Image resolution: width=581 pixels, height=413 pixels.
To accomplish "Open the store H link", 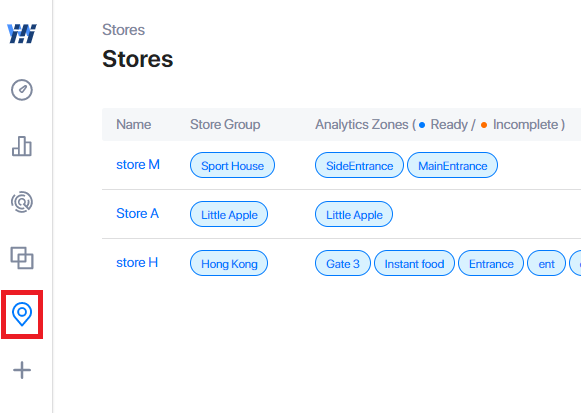I will pos(137,263).
